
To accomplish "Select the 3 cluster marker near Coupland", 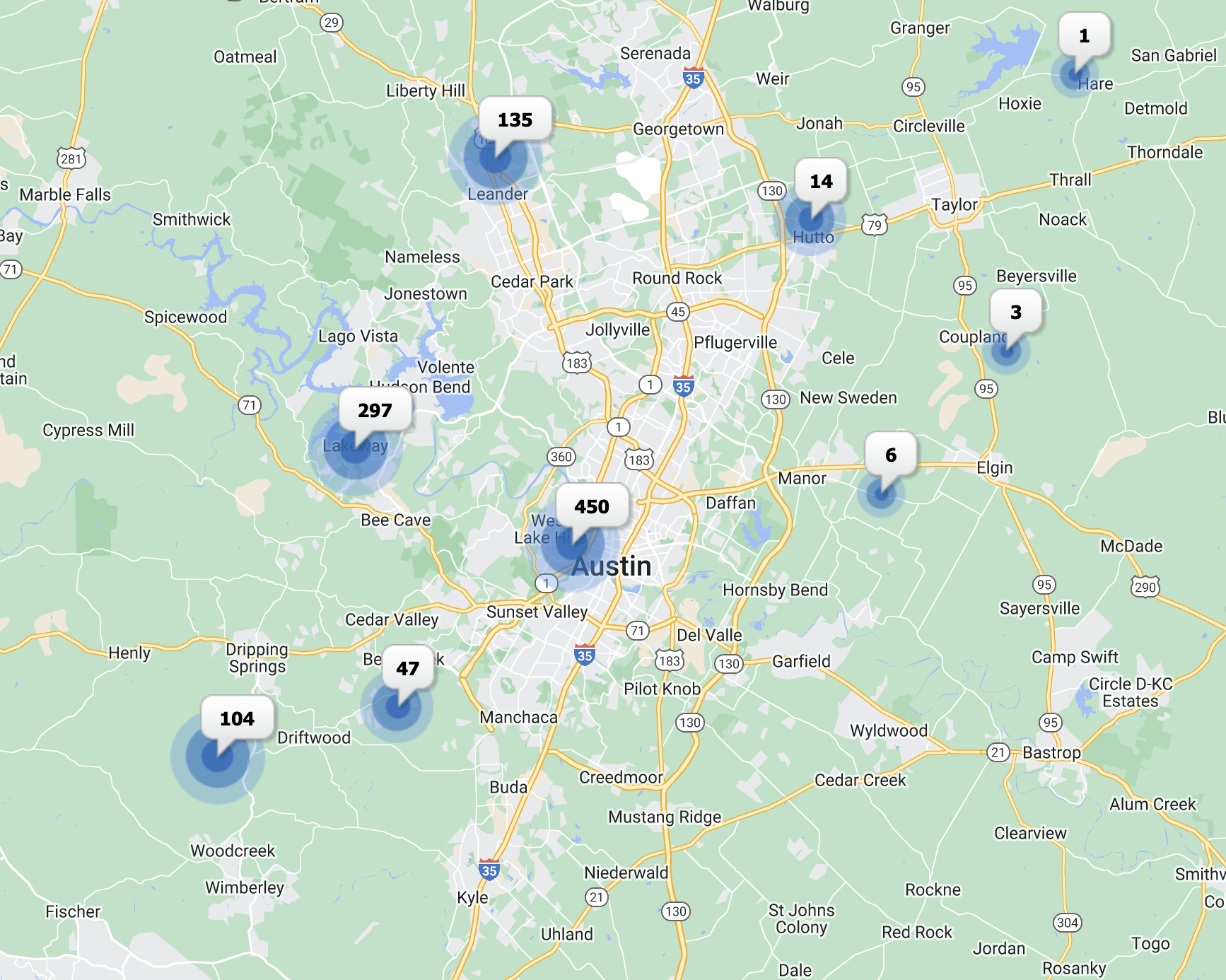I will click(x=1015, y=313).
